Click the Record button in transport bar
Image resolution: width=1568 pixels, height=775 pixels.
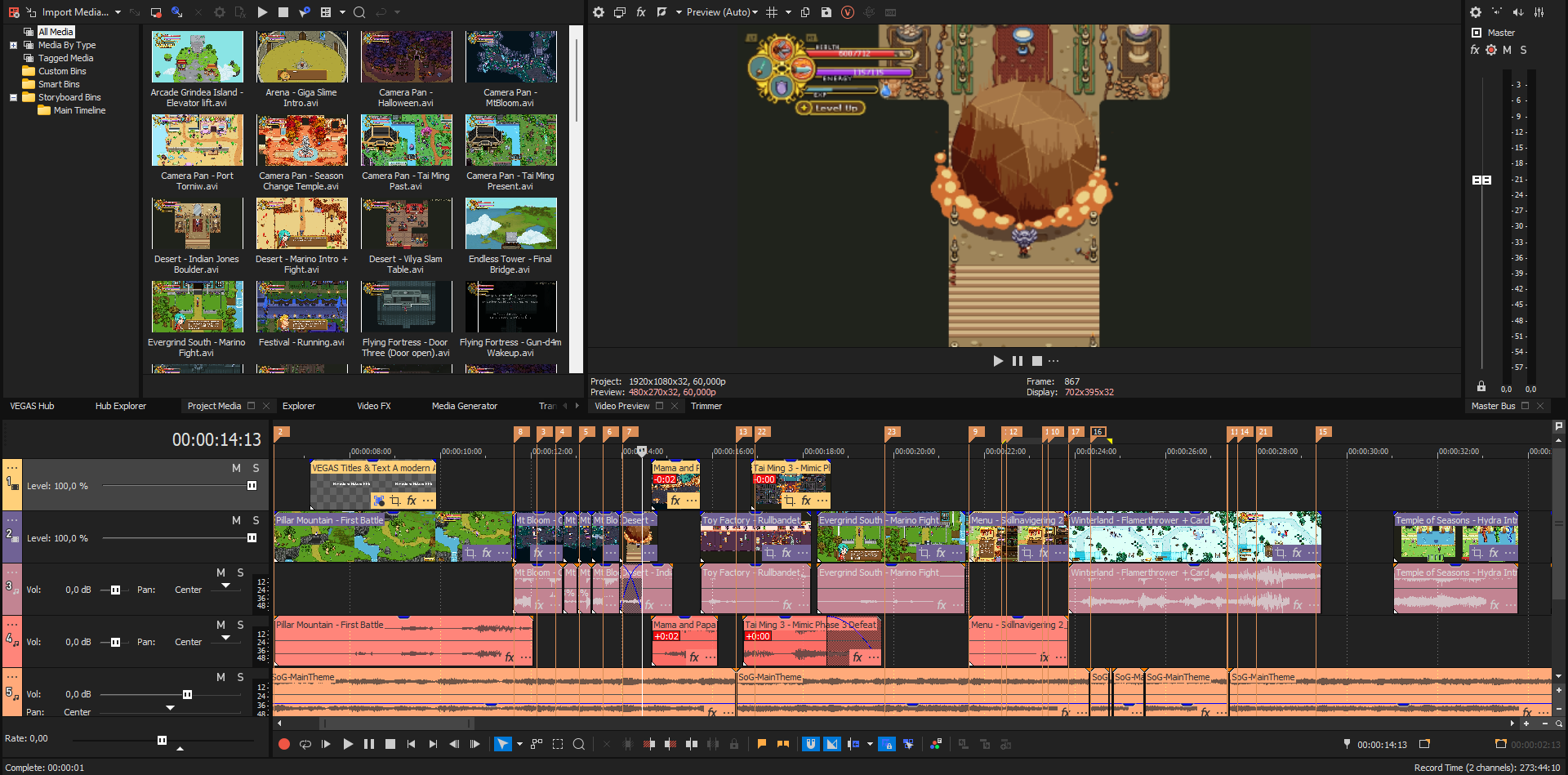tap(284, 744)
